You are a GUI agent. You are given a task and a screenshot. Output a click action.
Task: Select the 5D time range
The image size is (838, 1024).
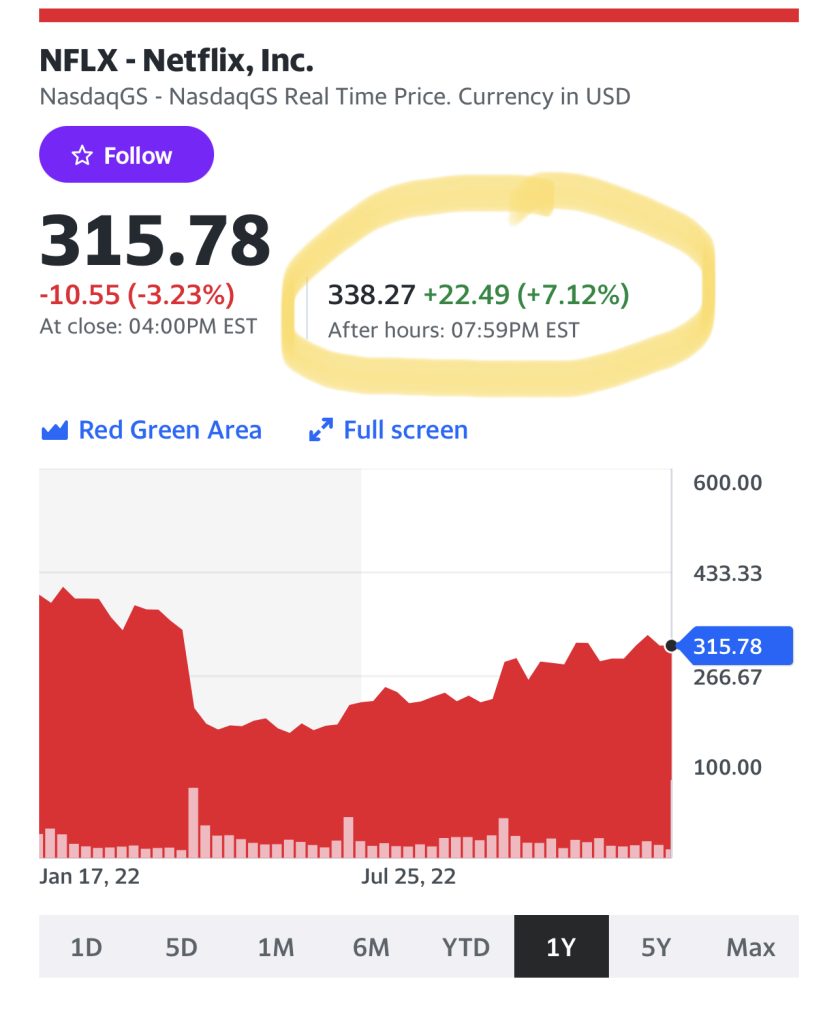181,947
